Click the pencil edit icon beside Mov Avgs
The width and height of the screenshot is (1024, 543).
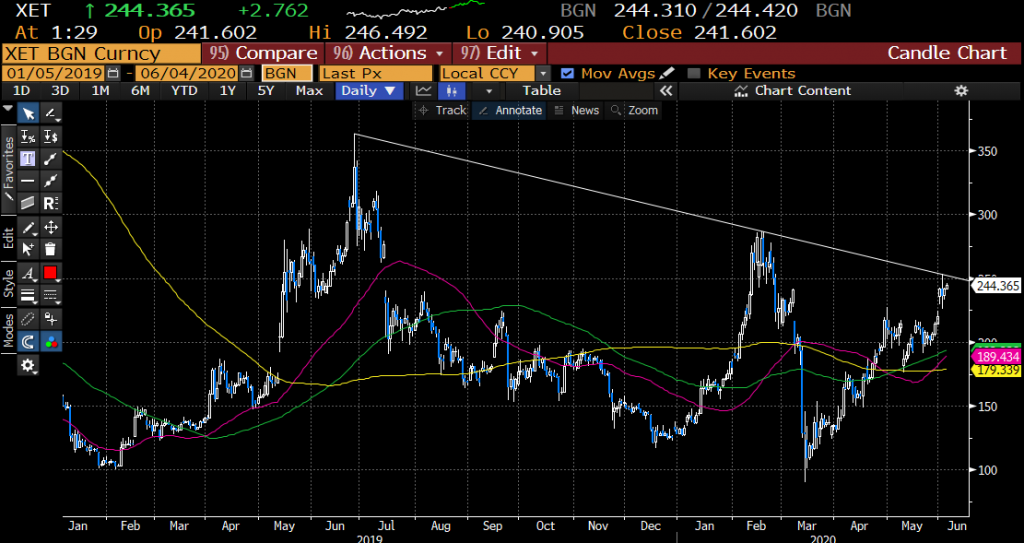(667, 73)
